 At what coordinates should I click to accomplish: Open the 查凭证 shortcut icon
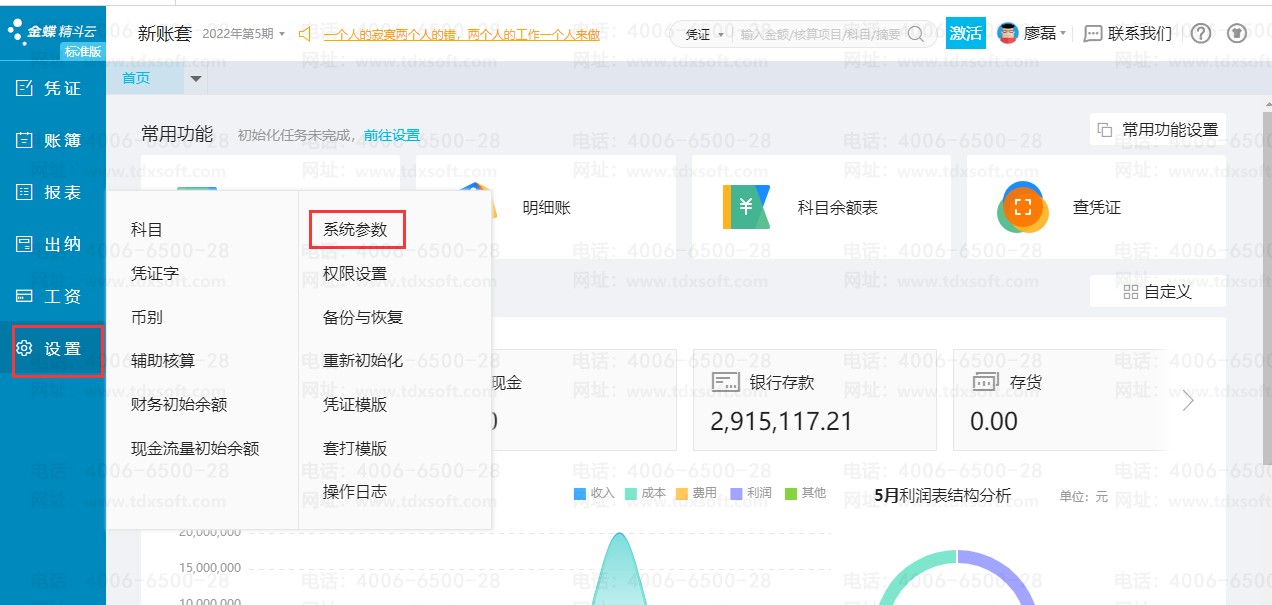[x=1022, y=208]
